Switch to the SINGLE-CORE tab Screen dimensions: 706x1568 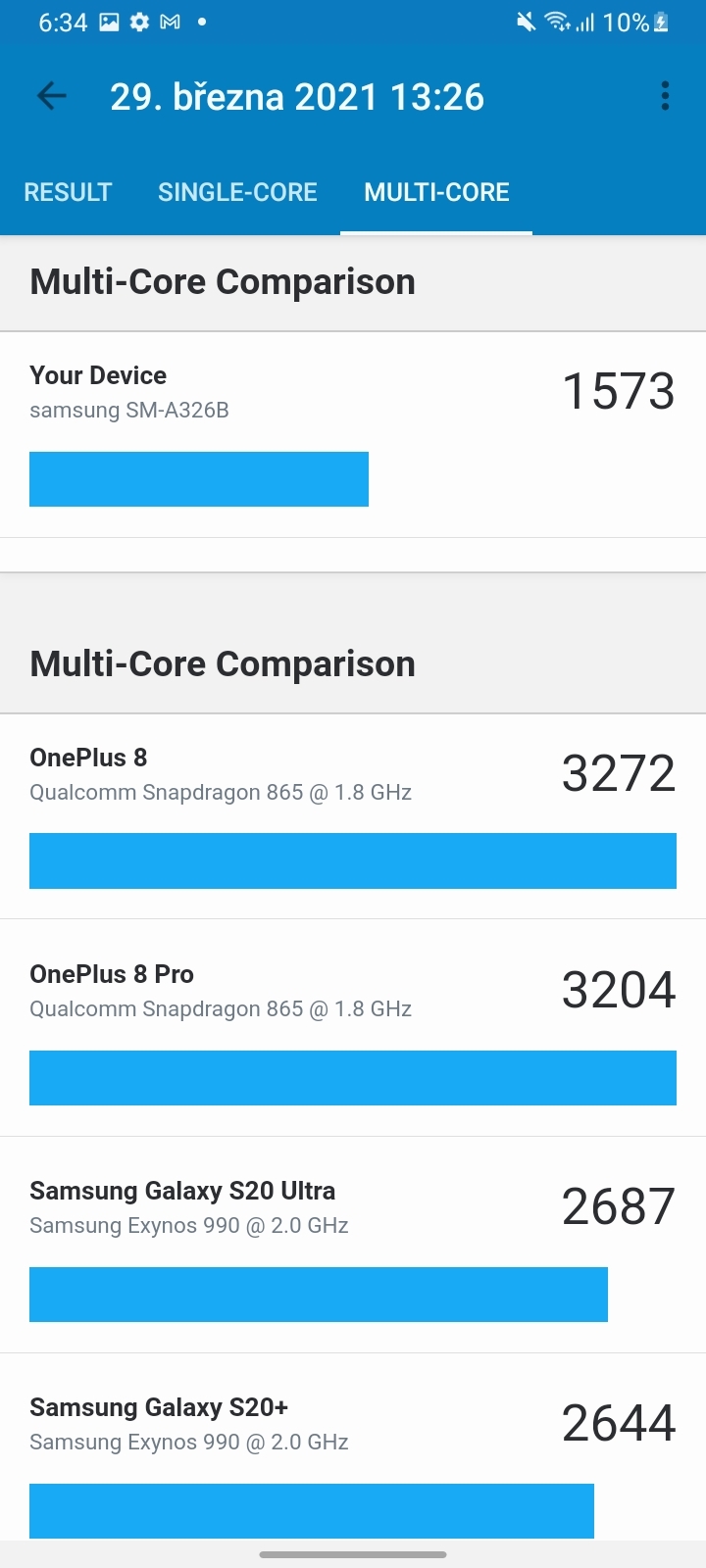point(237,192)
